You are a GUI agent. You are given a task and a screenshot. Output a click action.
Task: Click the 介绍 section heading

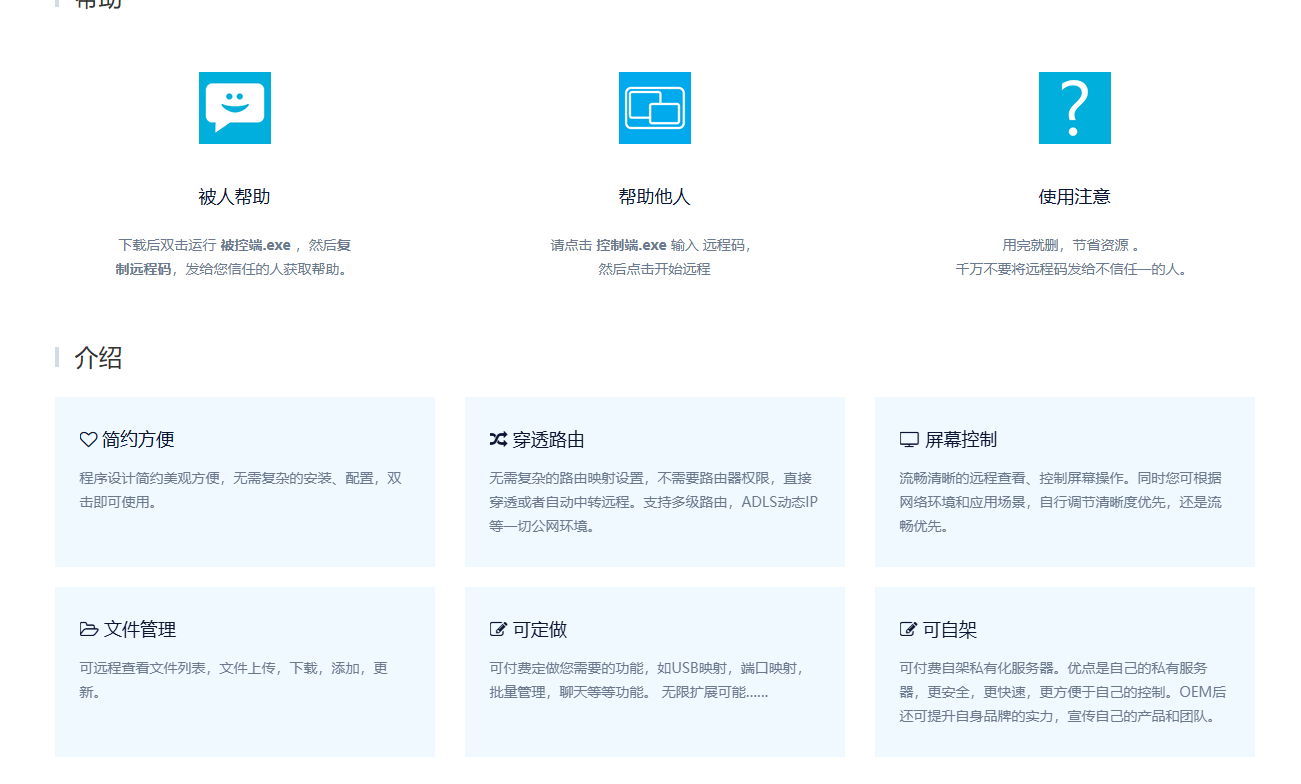[98, 358]
